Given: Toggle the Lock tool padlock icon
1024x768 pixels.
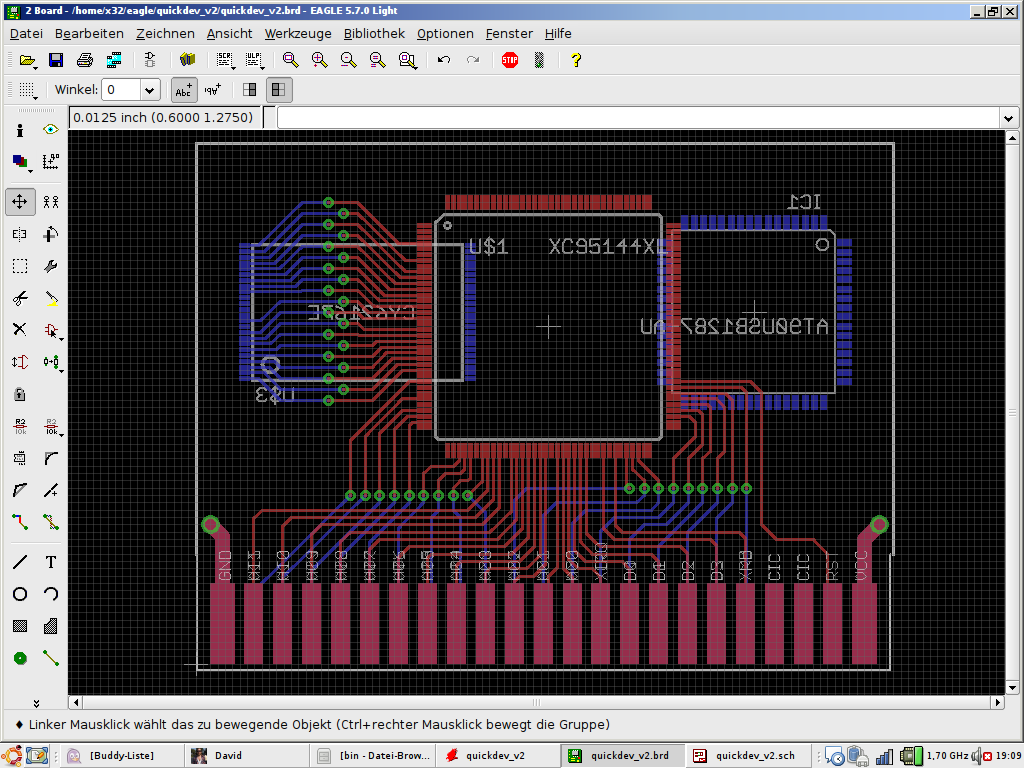Looking at the screenshot, I should click(20, 394).
